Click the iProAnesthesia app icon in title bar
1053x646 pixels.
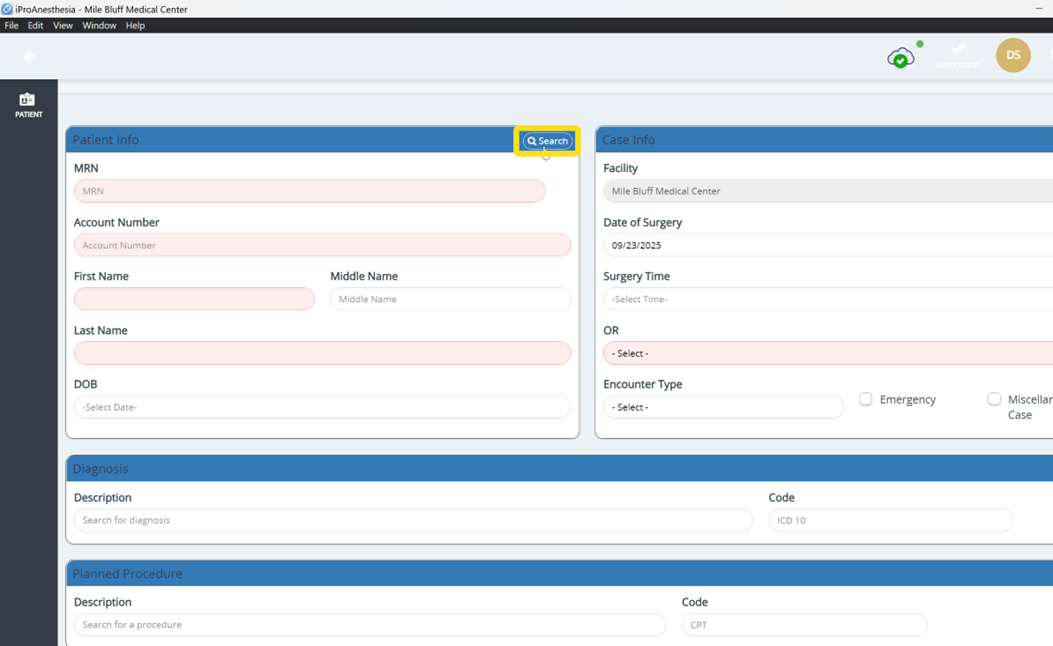[x=7, y=9]
